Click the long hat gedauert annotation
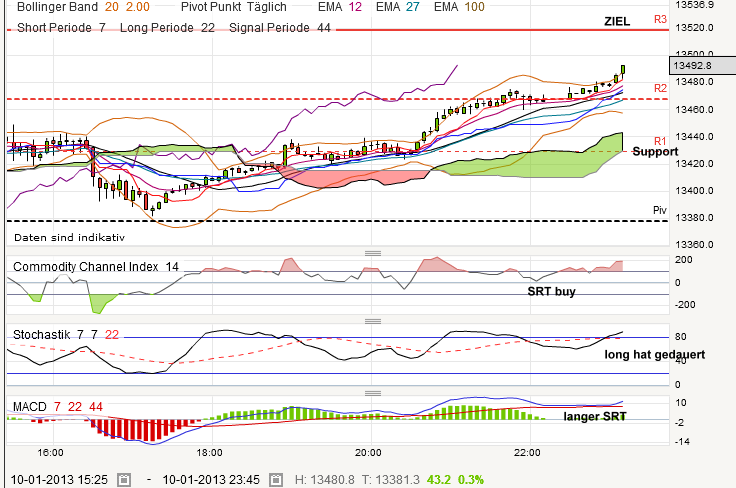The height and width of the screenshot is (488, 736). [x=654, y=354]
